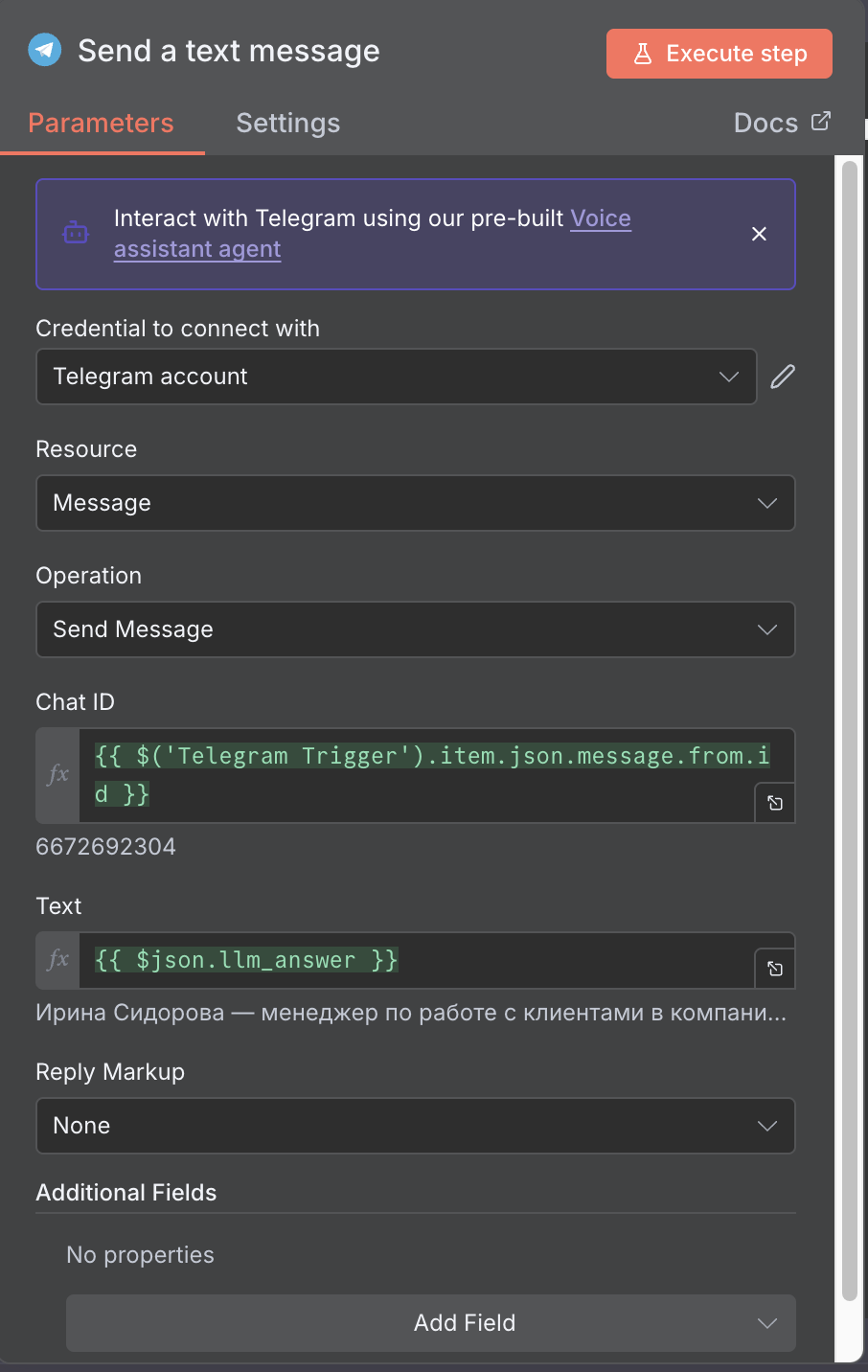Click the fx icon beside Chat ID

[x=57, y=774]
